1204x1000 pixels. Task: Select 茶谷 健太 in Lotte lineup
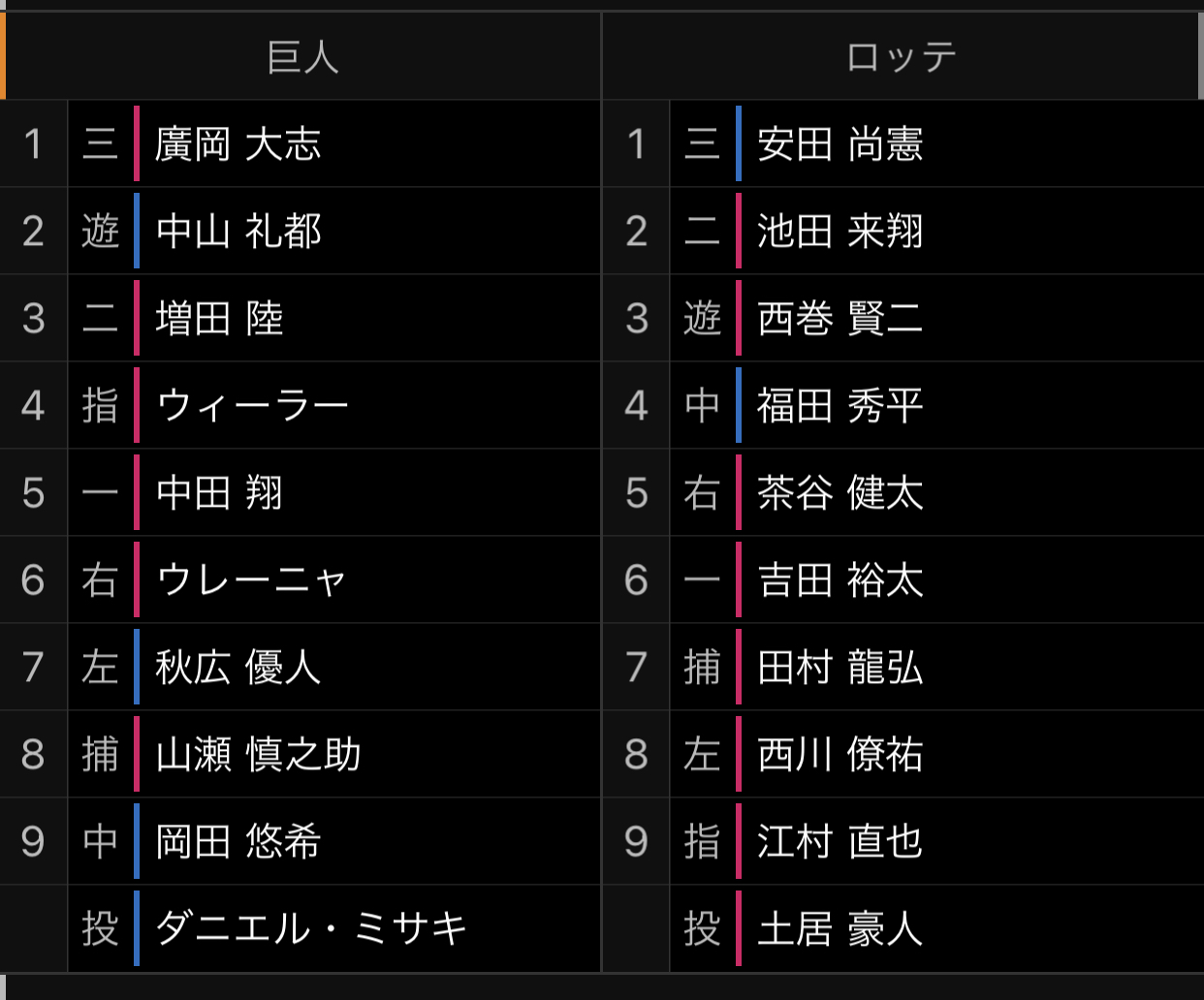click(840, 493)
